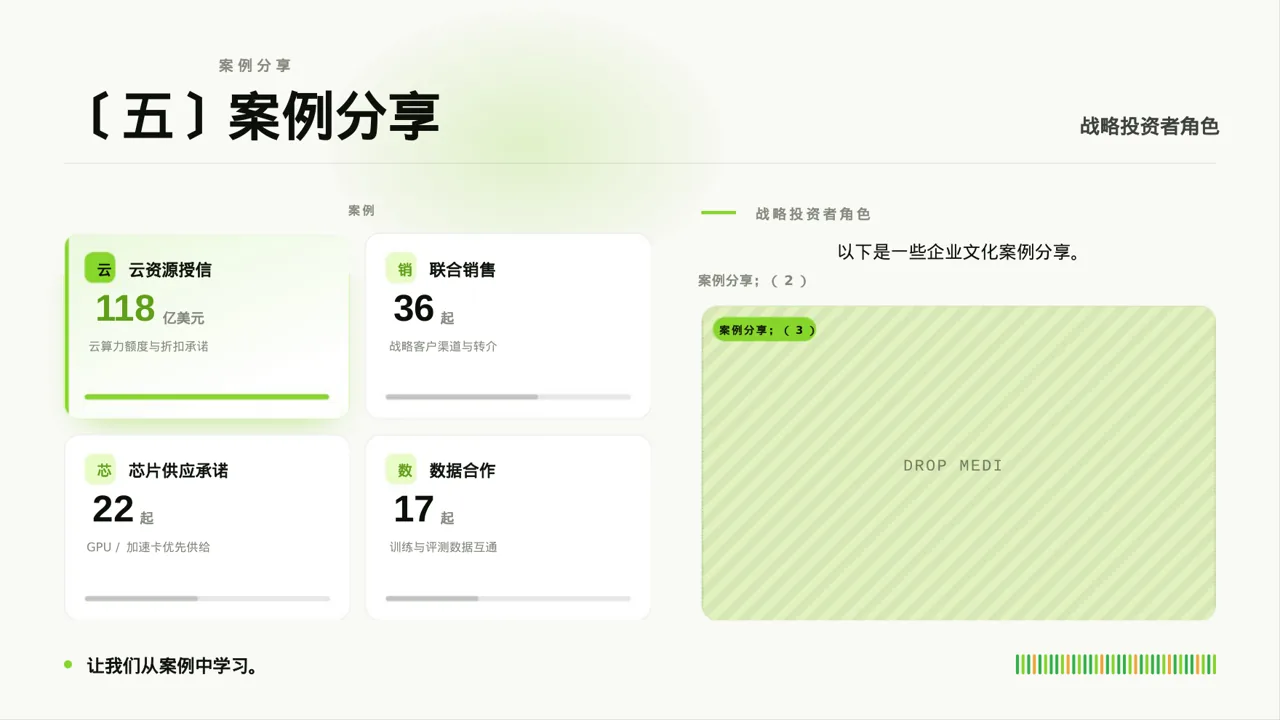Screen dimensions: 1280x720
Task: Click the description 战略客户渠道与转介
Action: pos(443,347)
